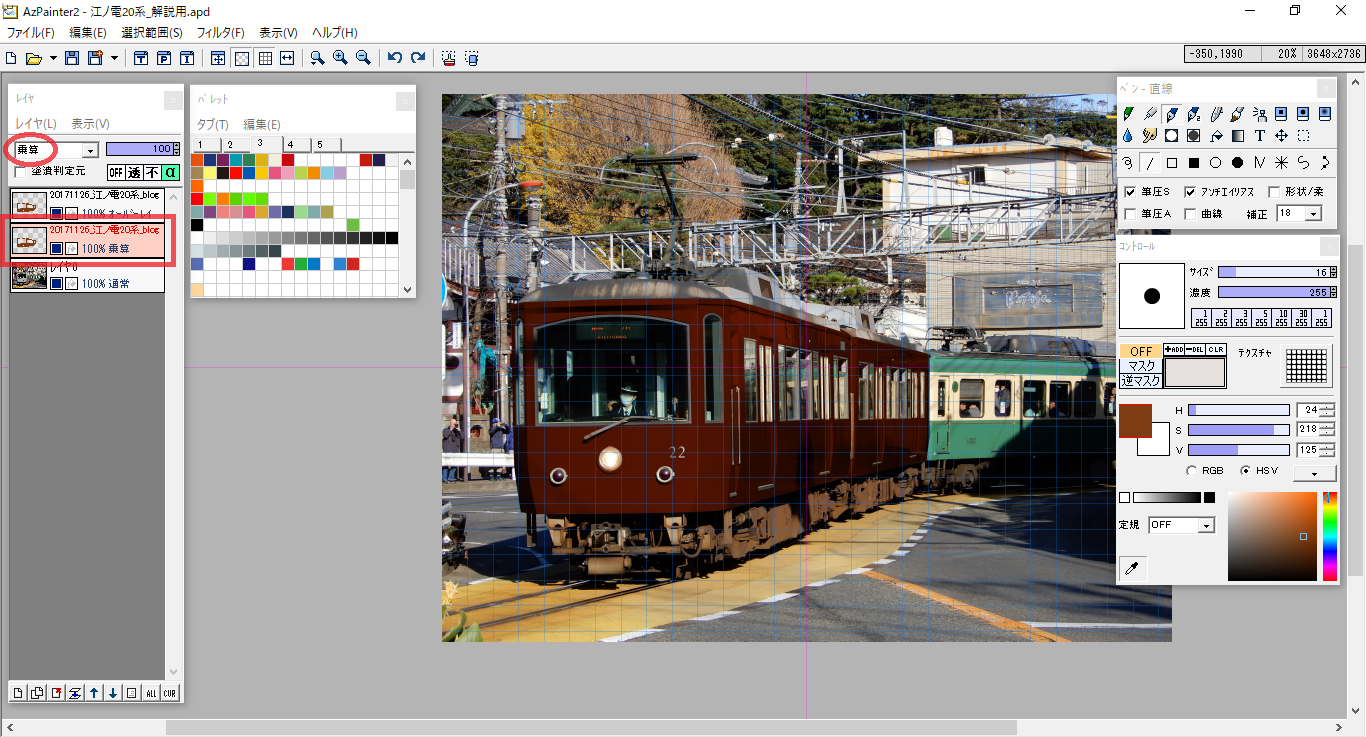Select the RGB radio button
Image resolution: width=1366 pixels, height=737 pixels.
(x=1191, y=470)
